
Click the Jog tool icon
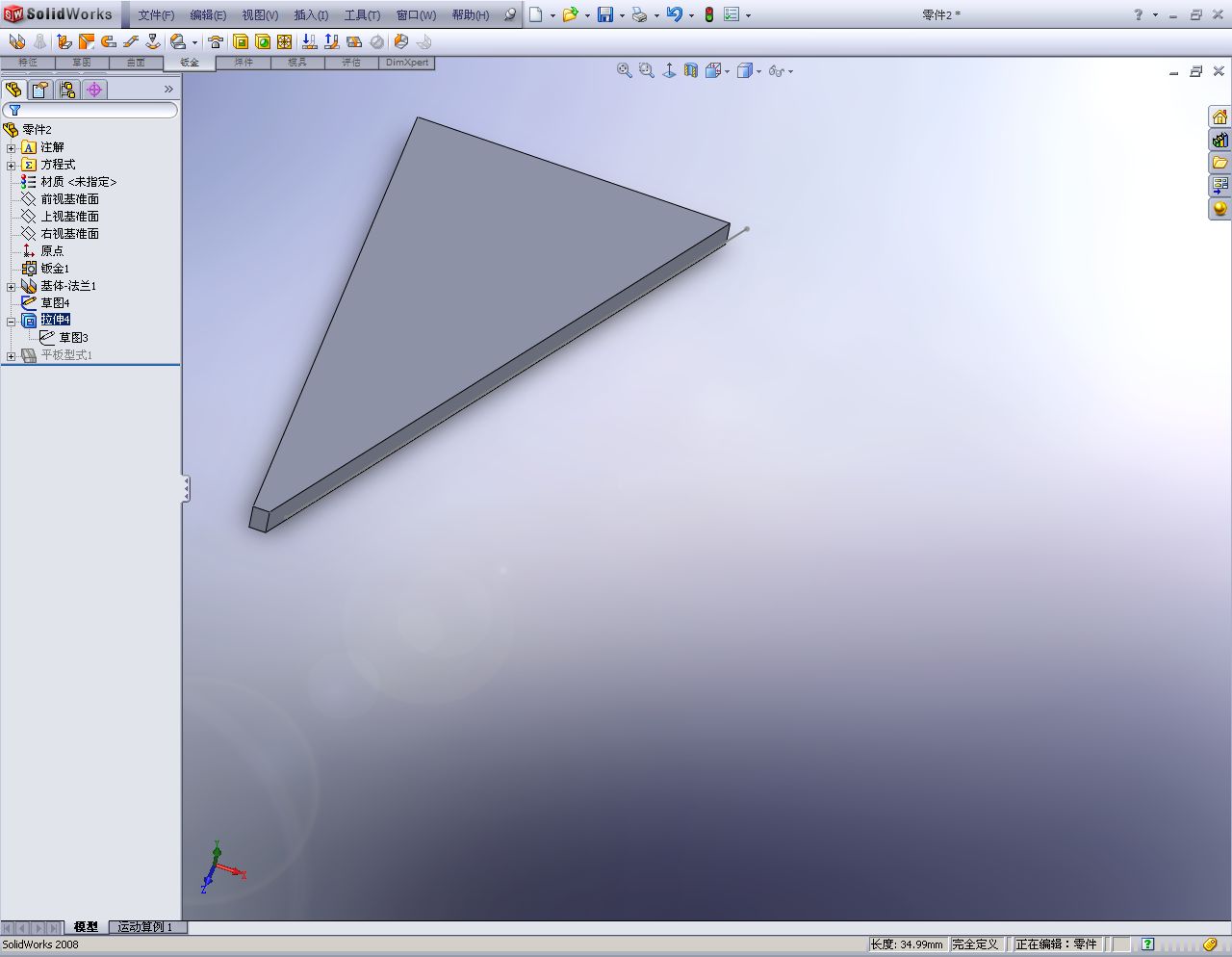[x=130, y=41]
